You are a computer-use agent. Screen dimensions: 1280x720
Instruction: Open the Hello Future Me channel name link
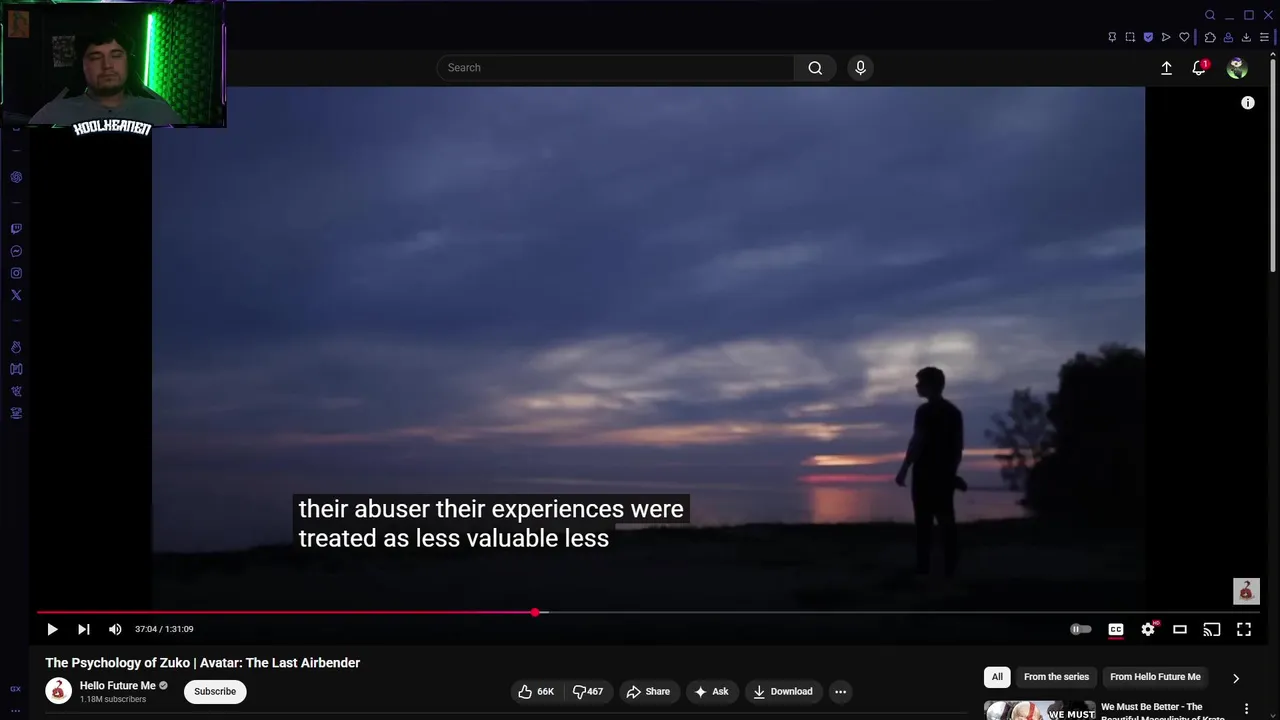(118, 686)
